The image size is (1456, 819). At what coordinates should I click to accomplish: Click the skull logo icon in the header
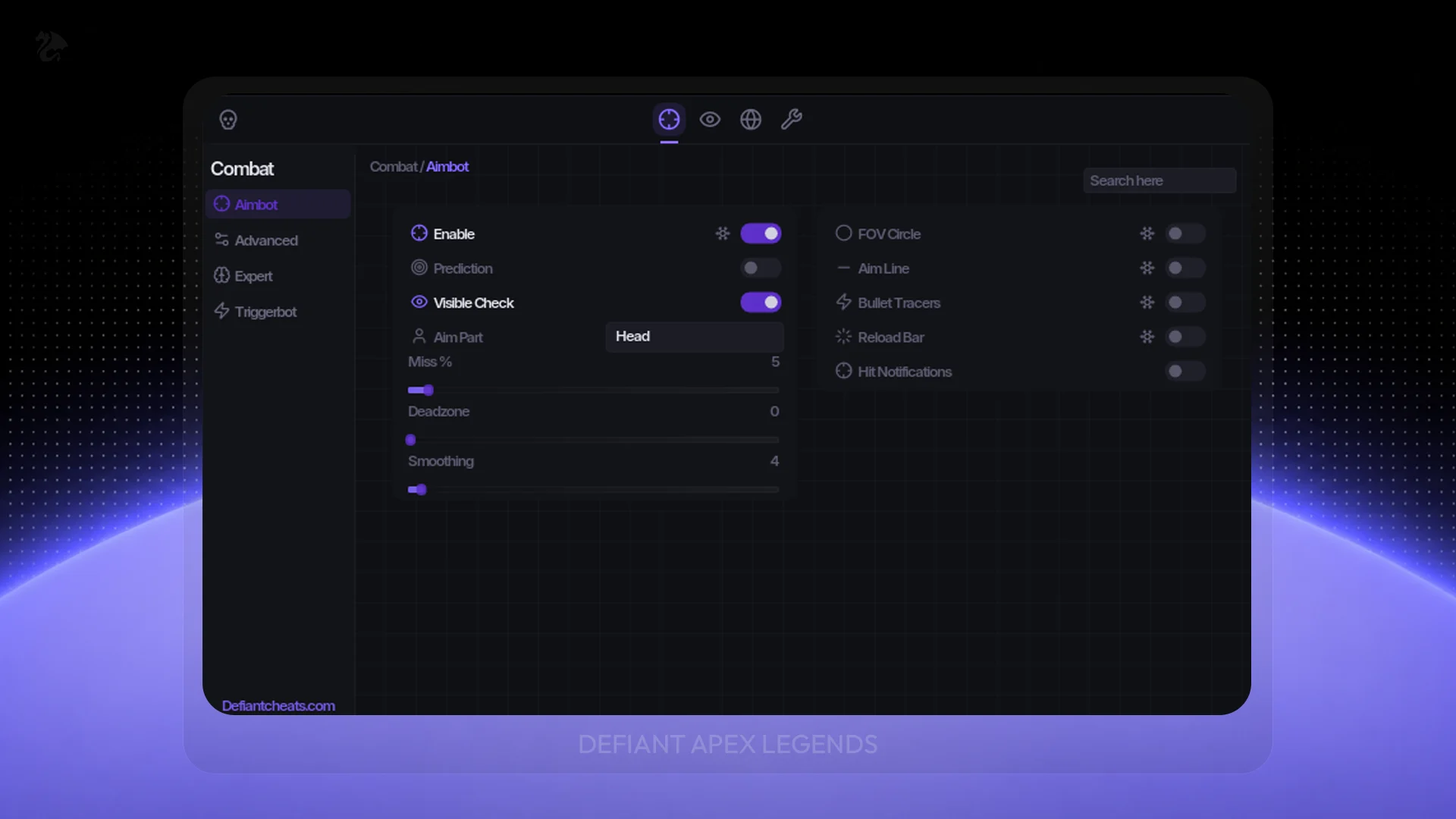pos(228,120)
